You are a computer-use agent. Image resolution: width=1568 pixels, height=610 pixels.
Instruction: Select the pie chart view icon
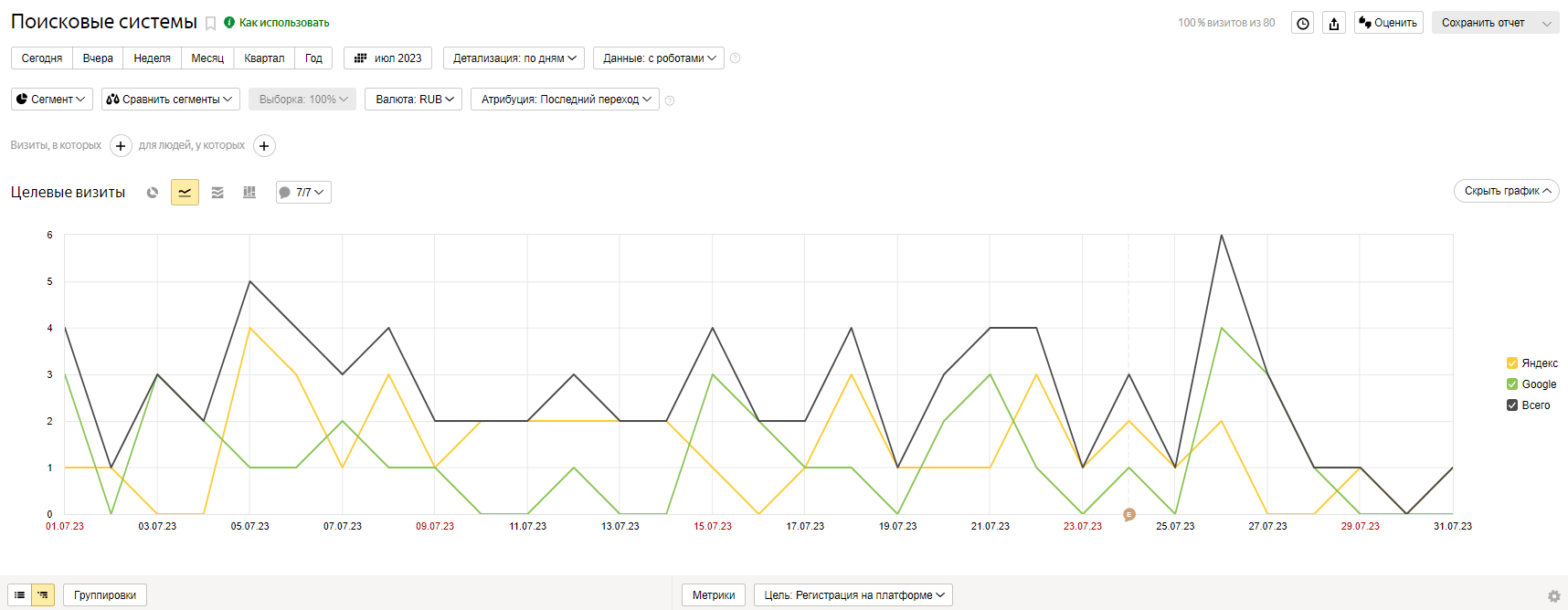[153, 193]
